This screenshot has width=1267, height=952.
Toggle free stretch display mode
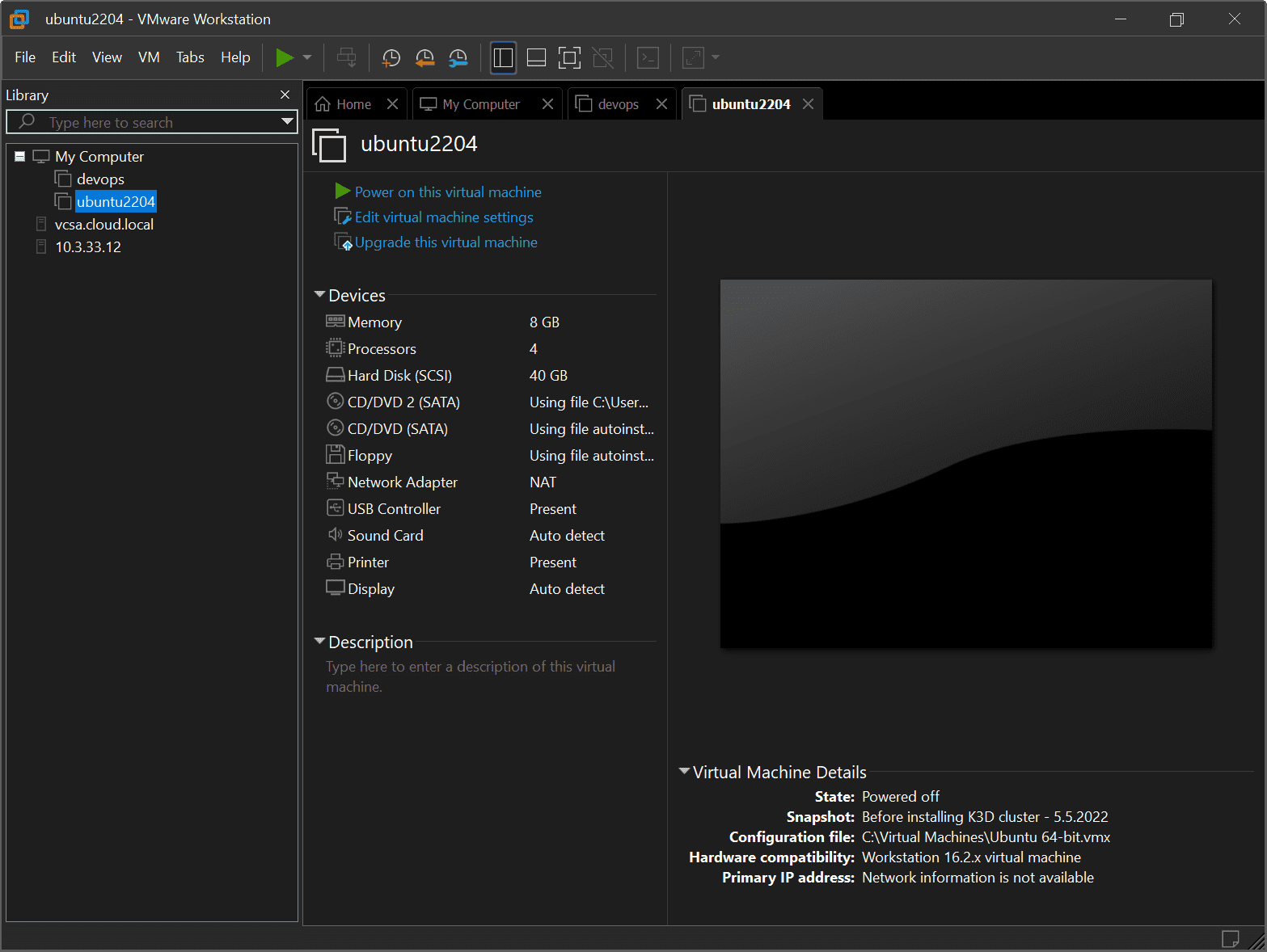692,57
